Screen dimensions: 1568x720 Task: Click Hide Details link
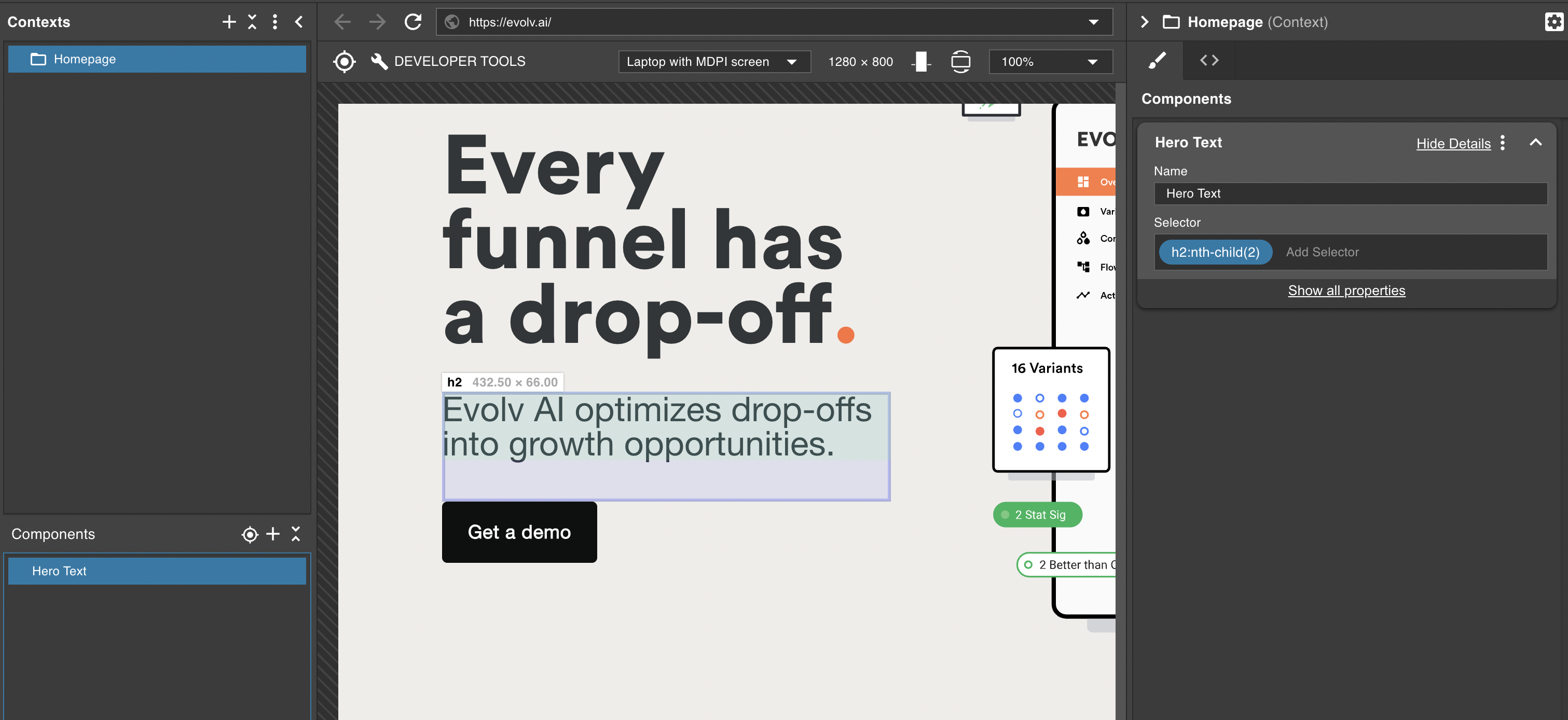[1453, 144]
